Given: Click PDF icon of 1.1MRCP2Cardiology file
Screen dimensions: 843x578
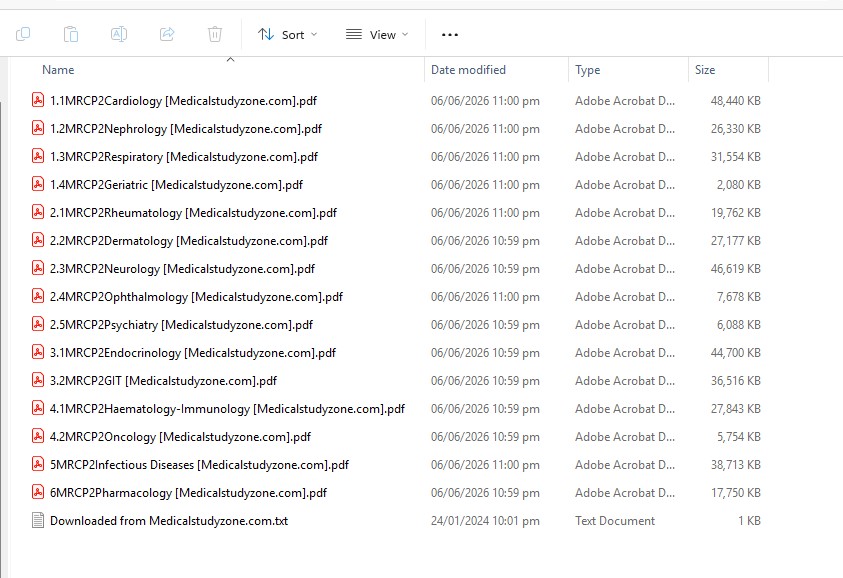Looking at the screenshot, I should 38,100.
